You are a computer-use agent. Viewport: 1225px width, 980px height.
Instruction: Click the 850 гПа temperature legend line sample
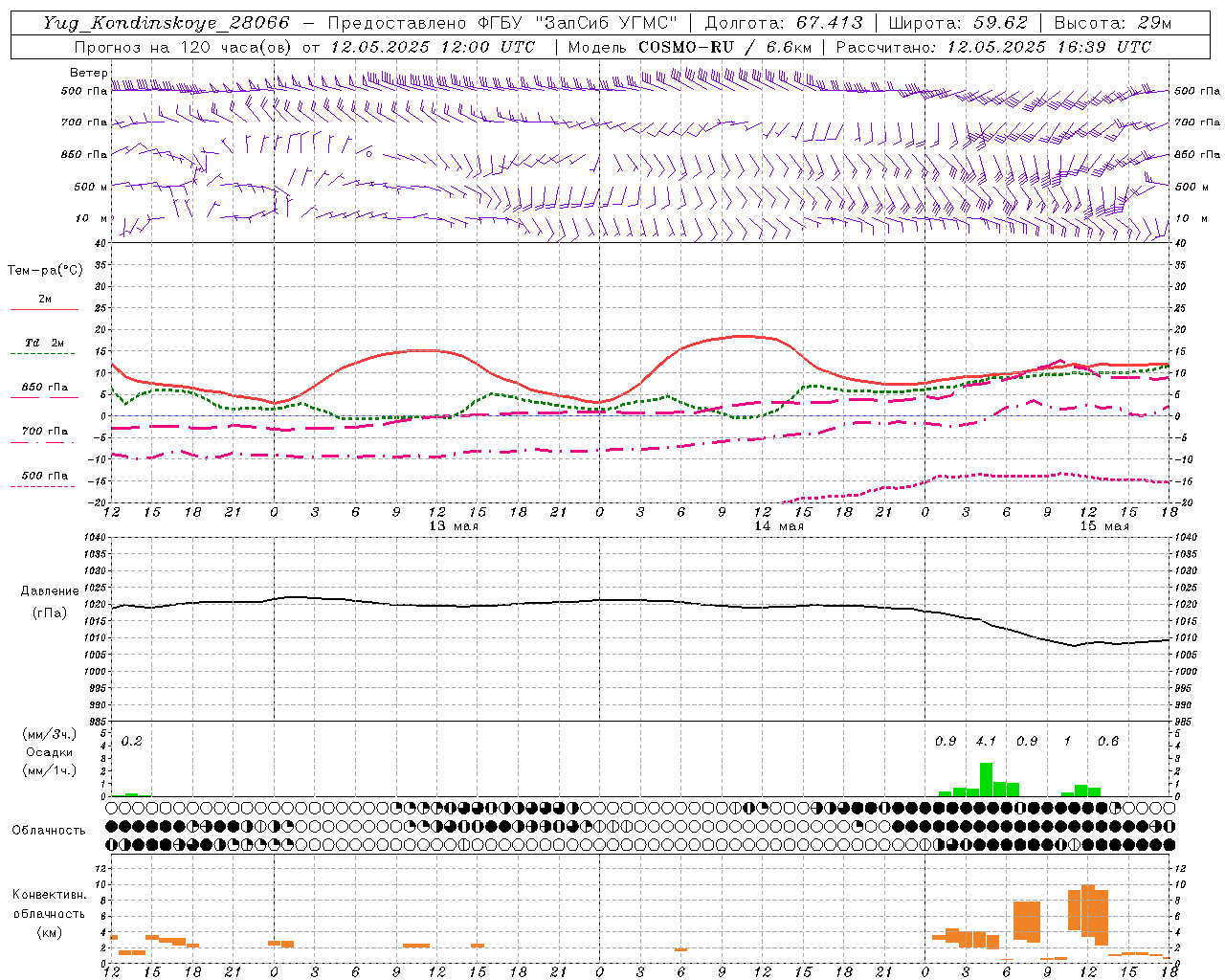[x=44, y=397]
